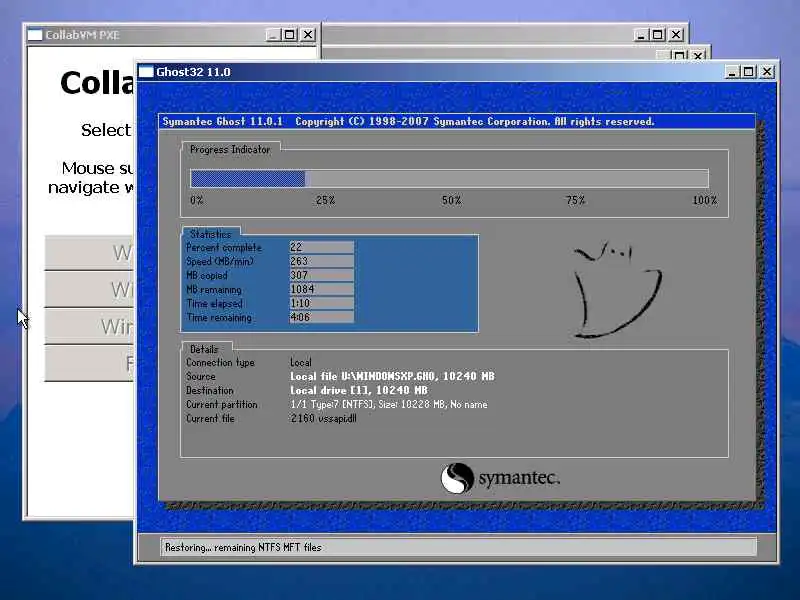Click the second menu button in CollabVM PXE

[89, 290]
